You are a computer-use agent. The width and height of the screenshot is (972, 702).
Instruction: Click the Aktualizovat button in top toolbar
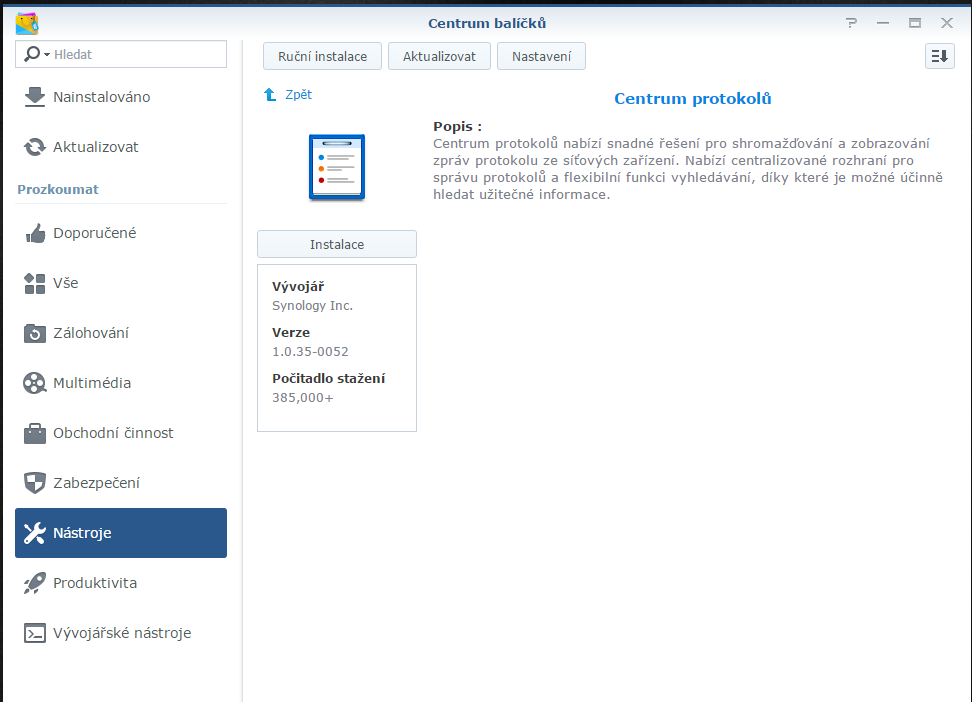439,57
